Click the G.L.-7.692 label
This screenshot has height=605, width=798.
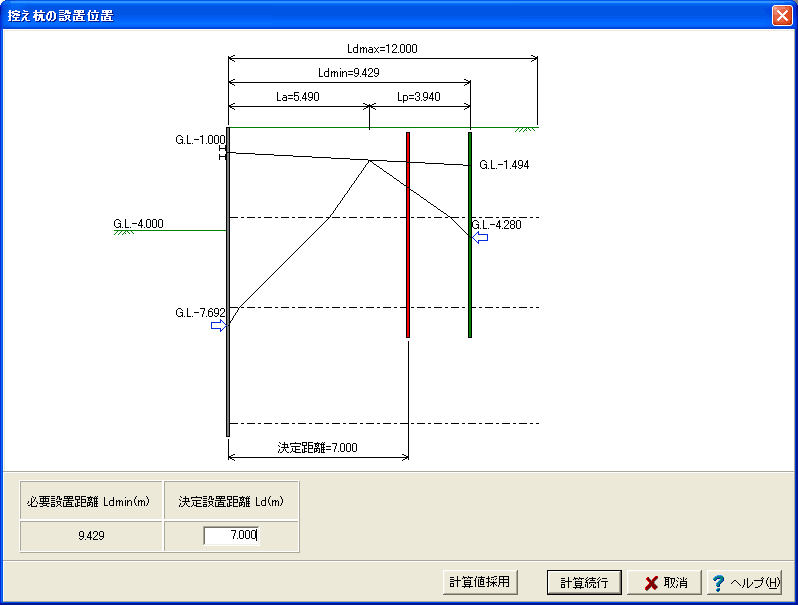(x=200, y=313)
